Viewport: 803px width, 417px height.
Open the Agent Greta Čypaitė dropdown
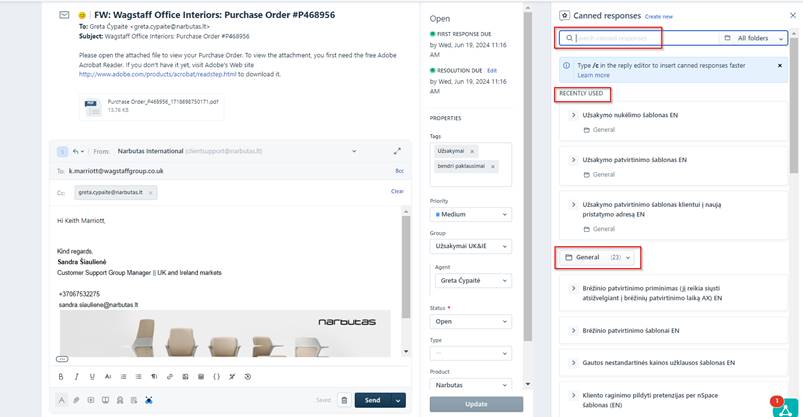[473, 281]
